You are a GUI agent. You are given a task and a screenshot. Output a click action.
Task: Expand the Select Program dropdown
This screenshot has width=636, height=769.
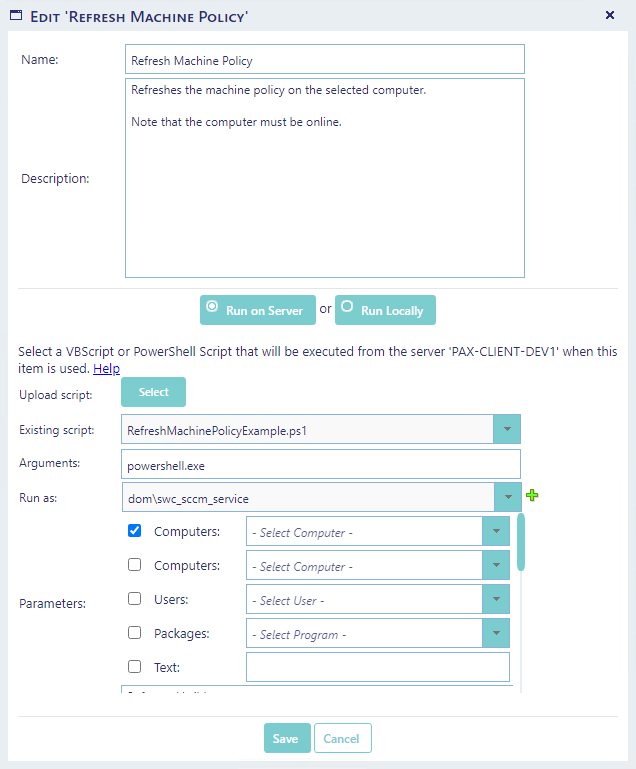495,634
